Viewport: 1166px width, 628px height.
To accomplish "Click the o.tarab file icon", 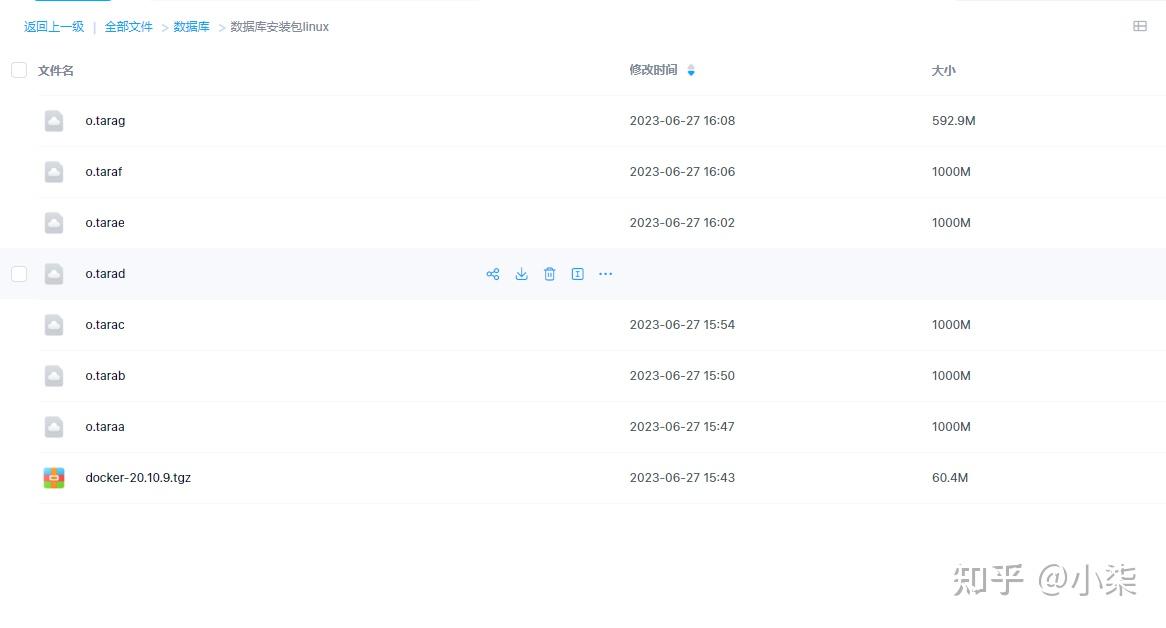I will 54,376.
